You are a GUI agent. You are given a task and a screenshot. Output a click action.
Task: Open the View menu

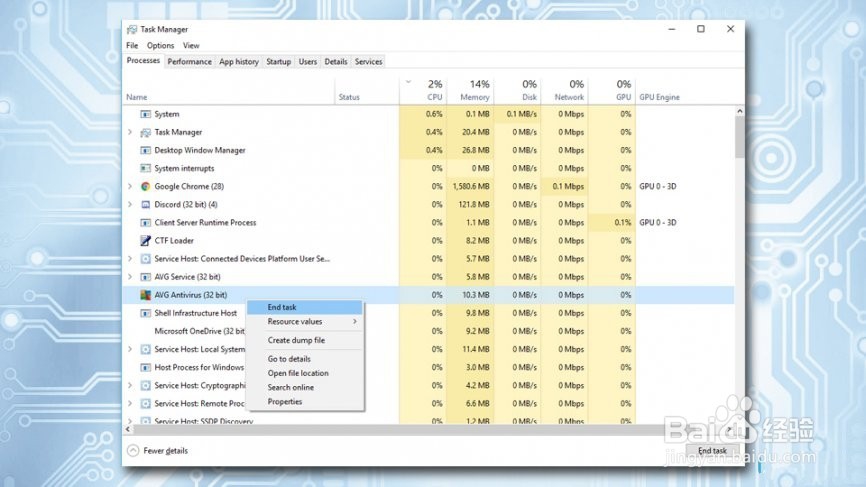191,45
